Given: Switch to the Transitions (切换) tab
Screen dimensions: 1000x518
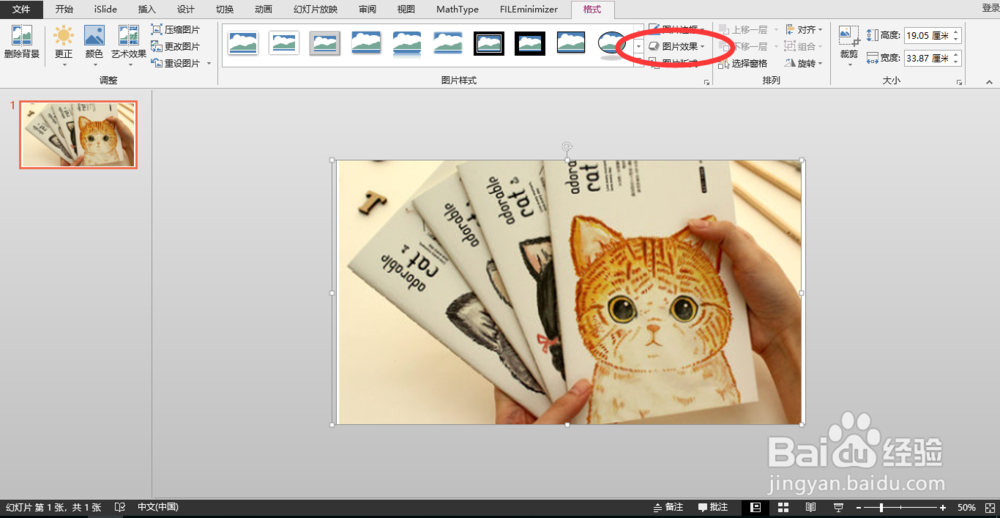Looking at the screenshot, I should (x=224, y=10).
